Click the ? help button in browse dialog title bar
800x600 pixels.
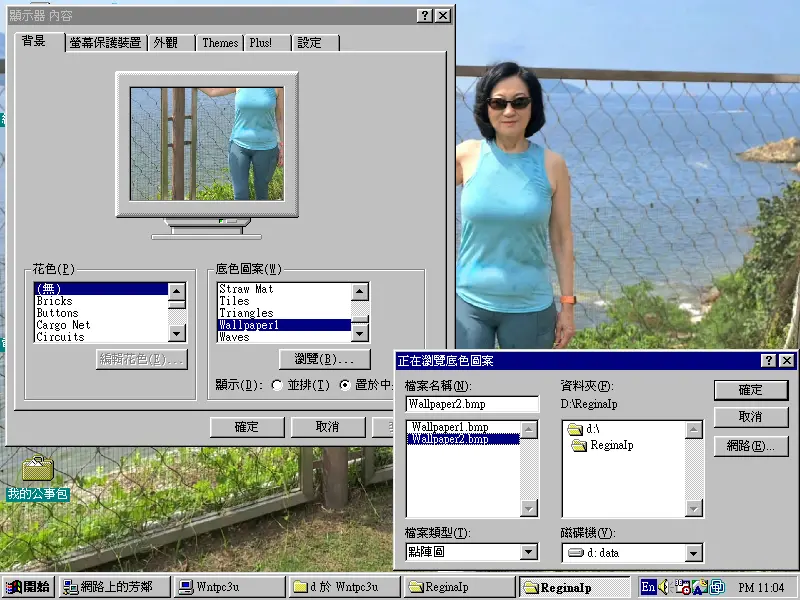click(x=768, y=361)
